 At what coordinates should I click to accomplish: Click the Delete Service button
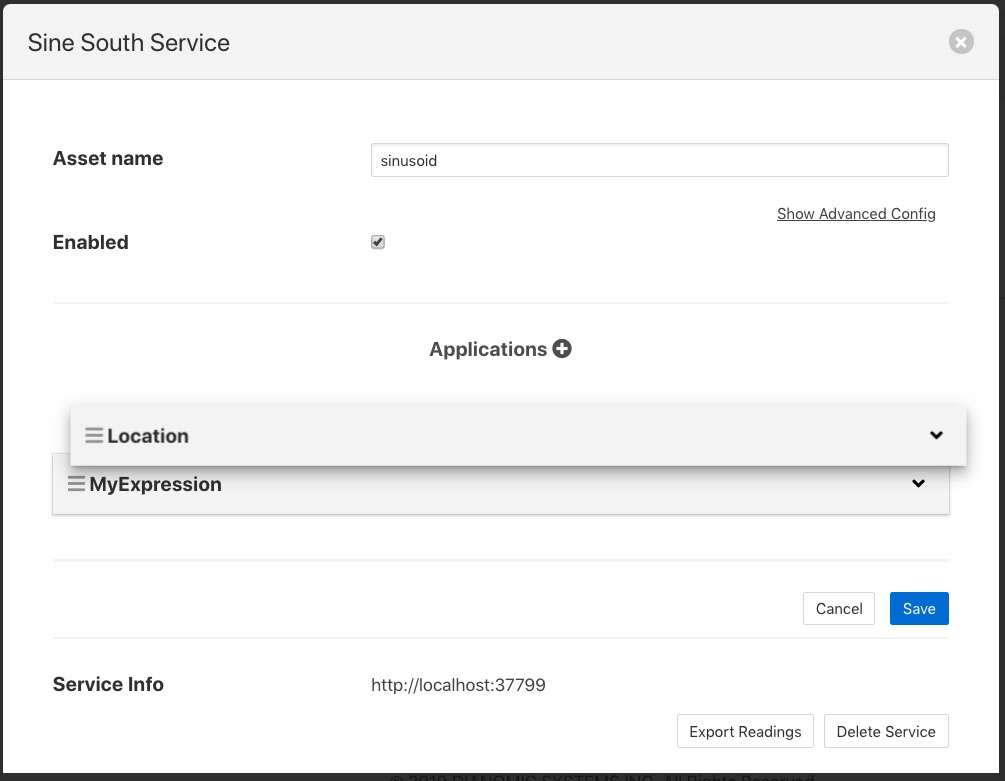pos(885,731)
